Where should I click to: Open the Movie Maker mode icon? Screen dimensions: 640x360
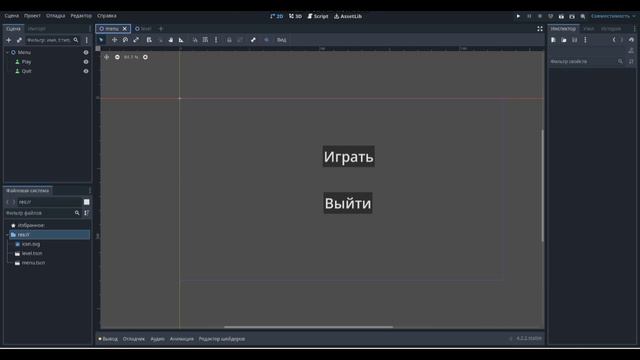[x=583, y=16]
